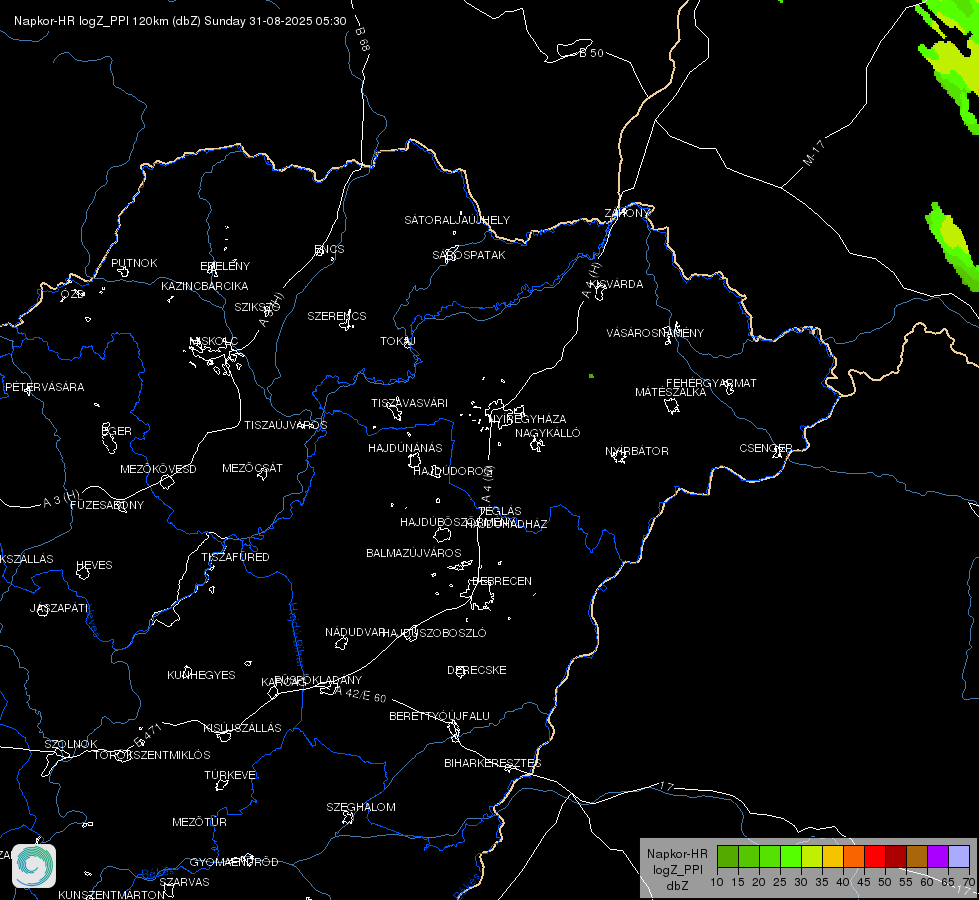Click the PUTNOK label

point(134,263)
